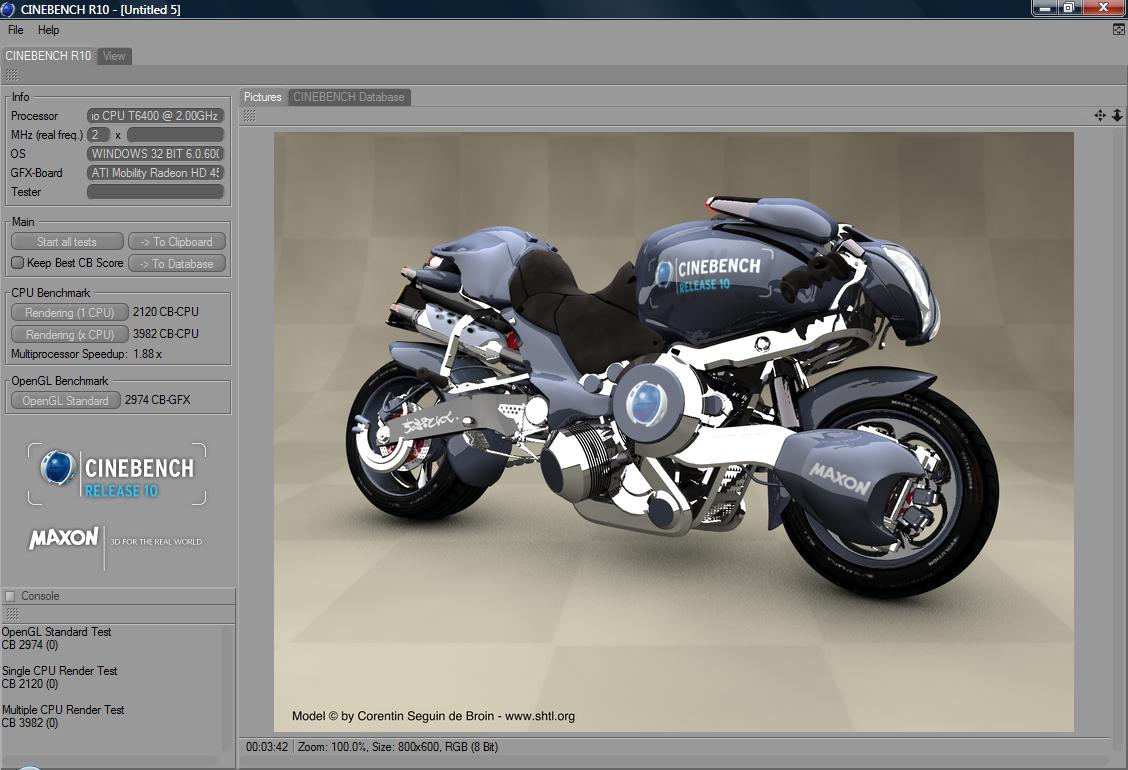Run the Rendering (1 CPU) benchmark
1128x770 pixels.
tap(70, 312)
